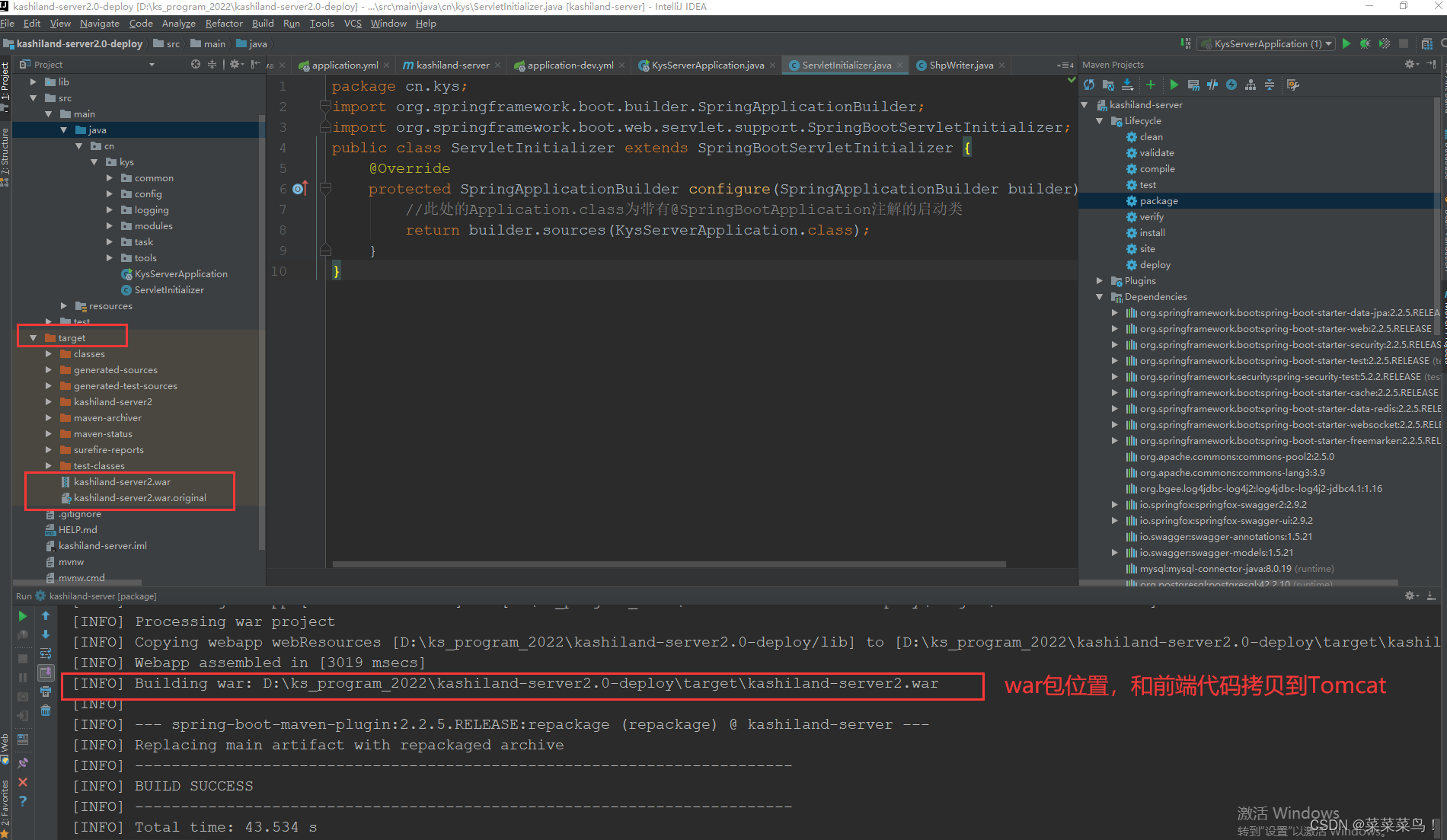Open Project view type dropdown
This screenshot has height=840, width=1447.
(152, 65)
